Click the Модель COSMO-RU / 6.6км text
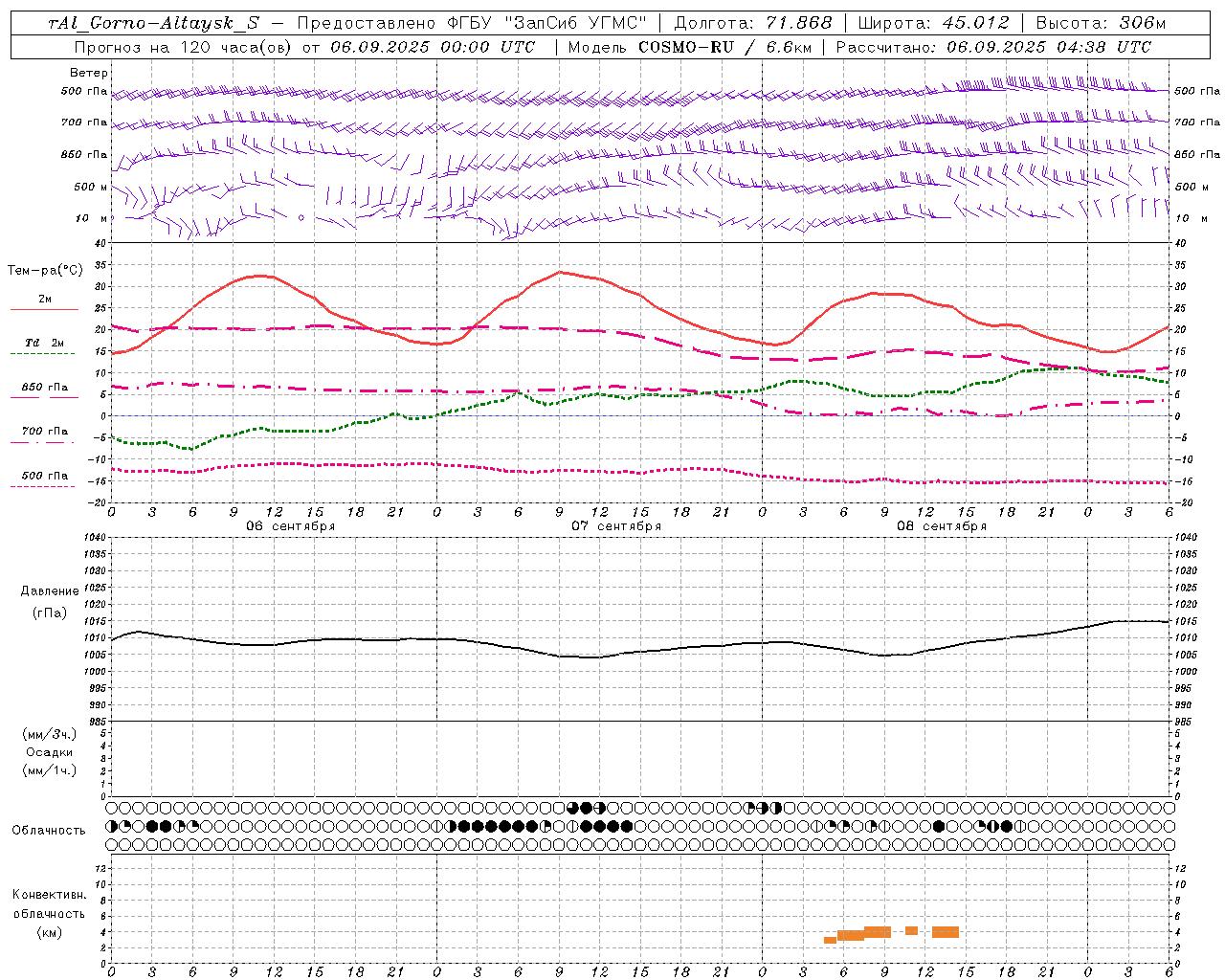 tap(691, 47)
